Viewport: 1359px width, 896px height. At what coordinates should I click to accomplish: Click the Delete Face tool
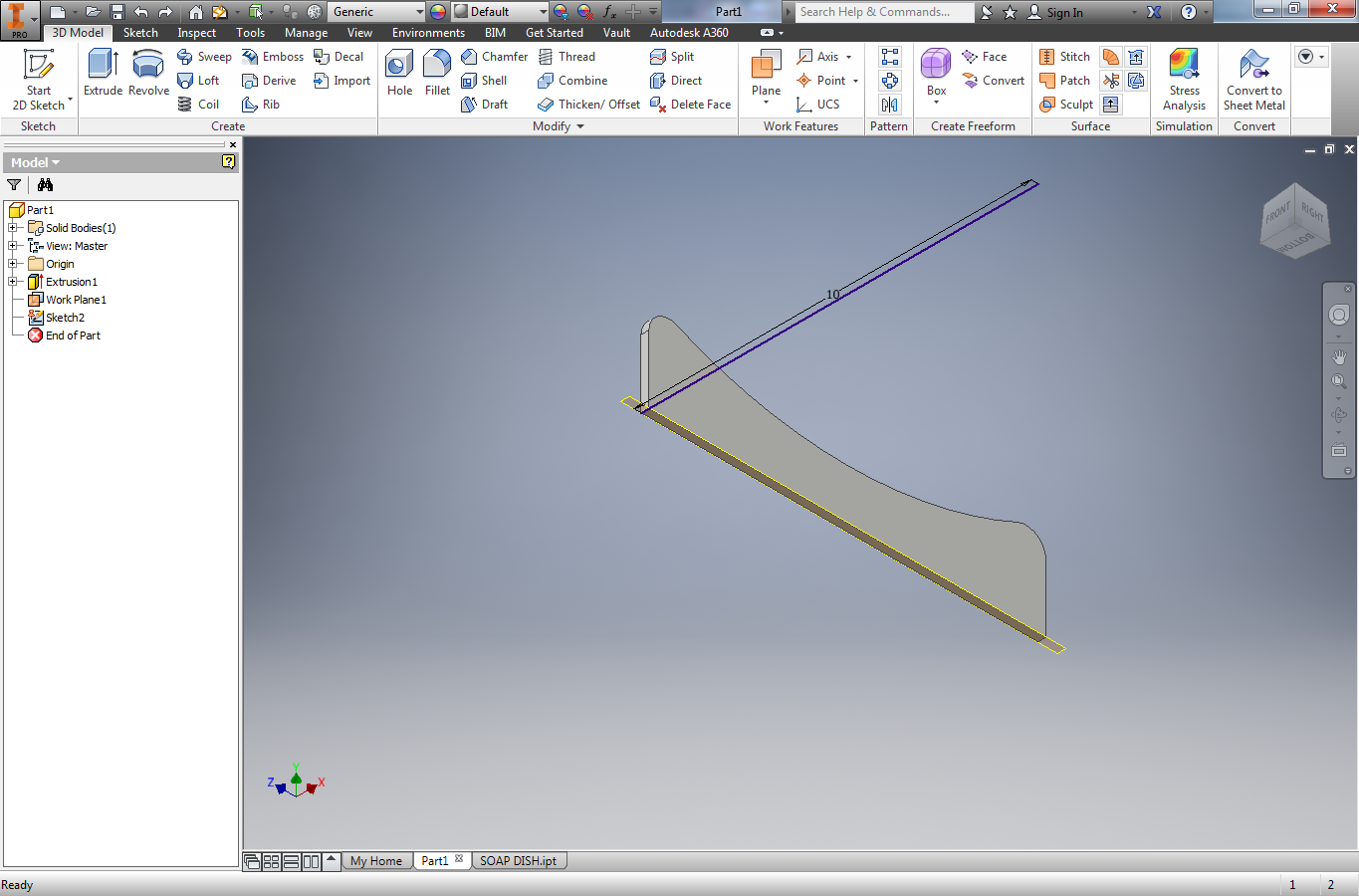coord(690,105)
